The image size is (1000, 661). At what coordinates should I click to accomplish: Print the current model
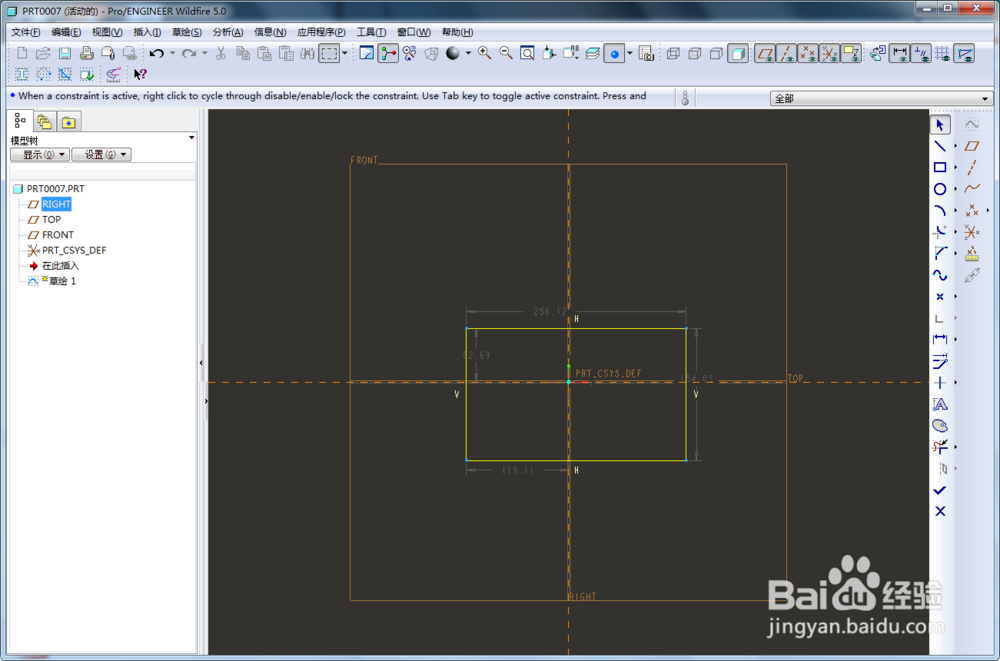pos(87,54)
